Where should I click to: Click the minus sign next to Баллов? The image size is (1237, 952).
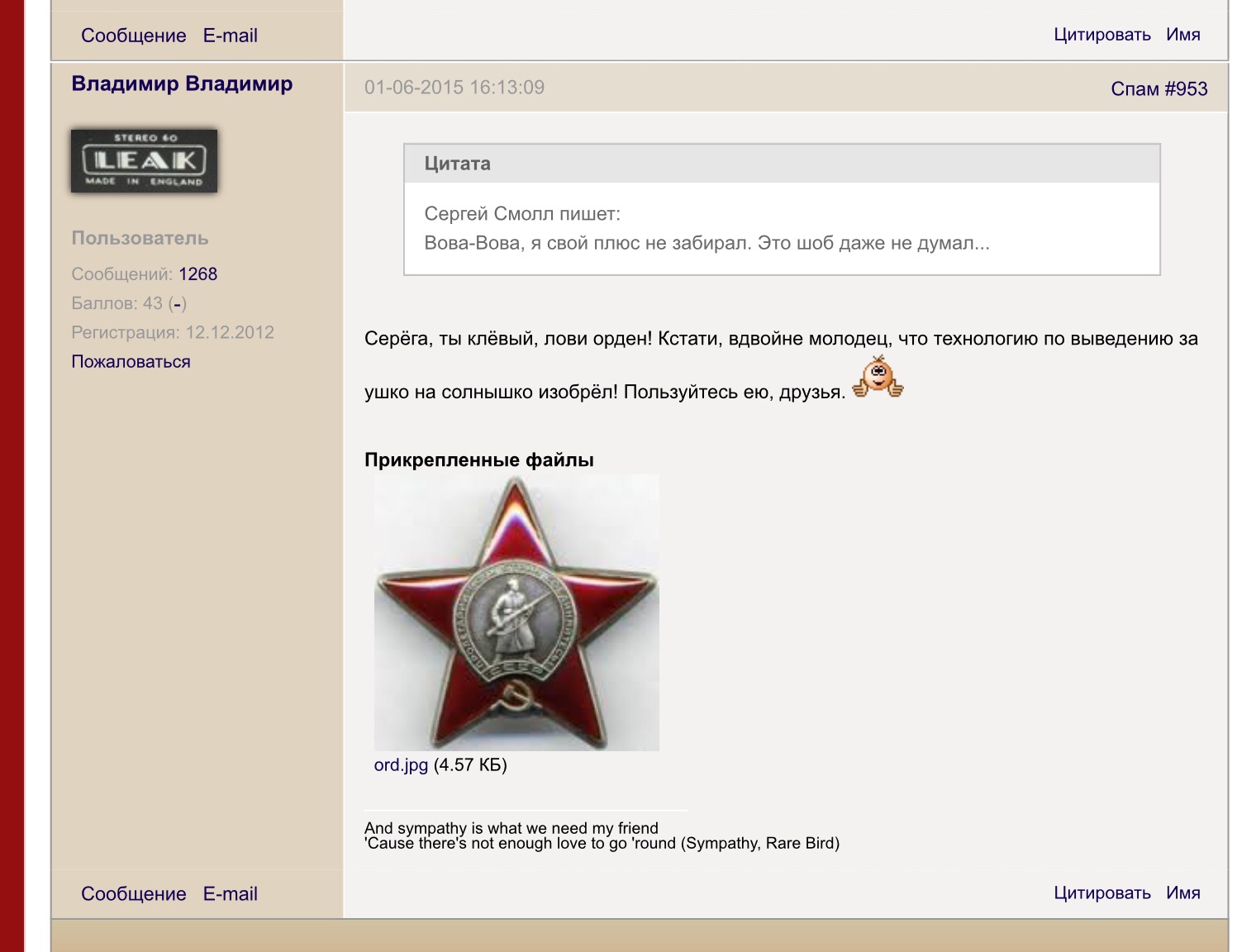pyautogui.click(x=178, y=304)
